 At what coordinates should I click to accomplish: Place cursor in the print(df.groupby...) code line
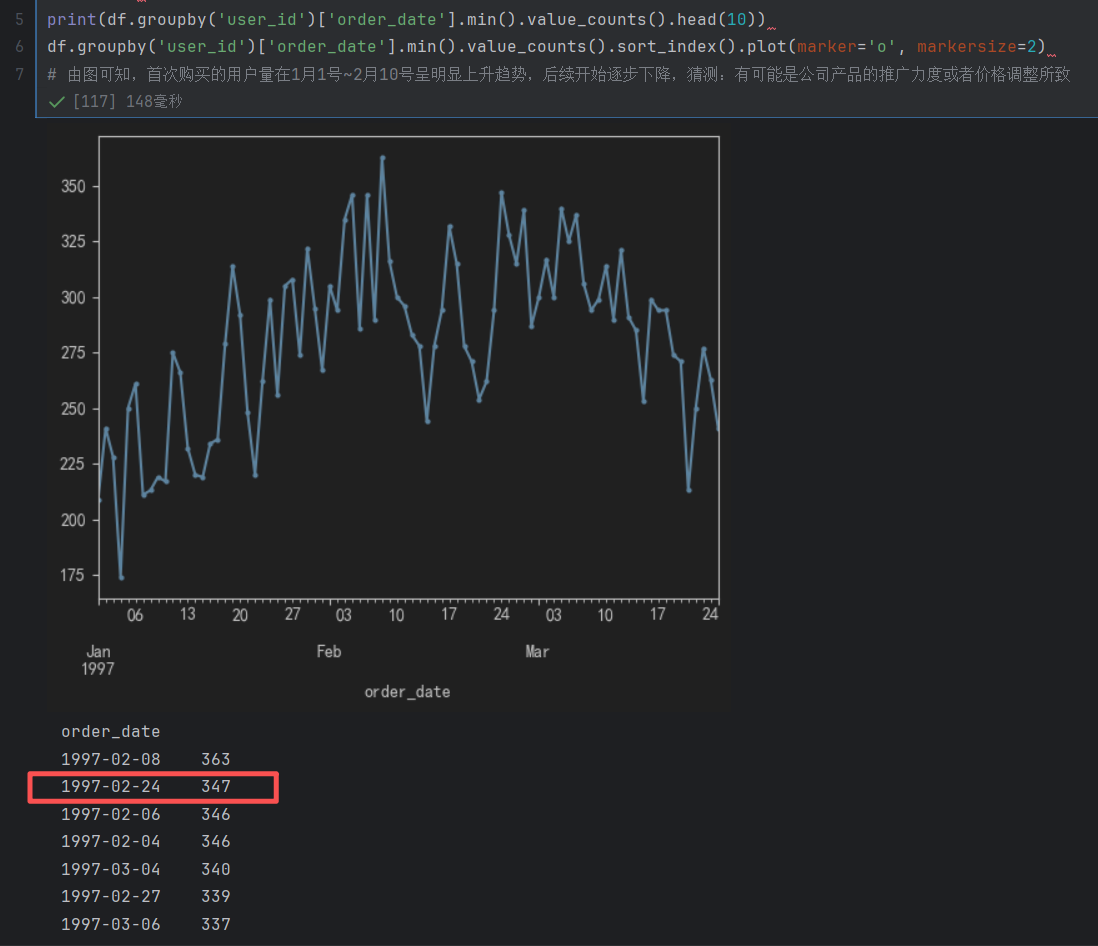406,20
